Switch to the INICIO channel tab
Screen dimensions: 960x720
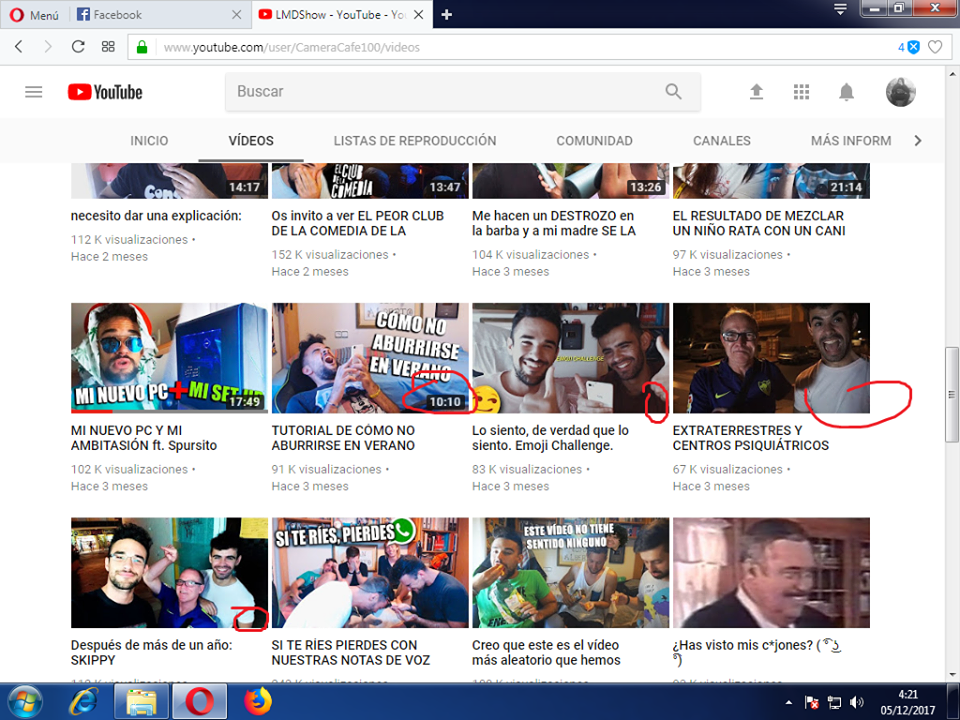pyautogui.click(x=149, y=141)
